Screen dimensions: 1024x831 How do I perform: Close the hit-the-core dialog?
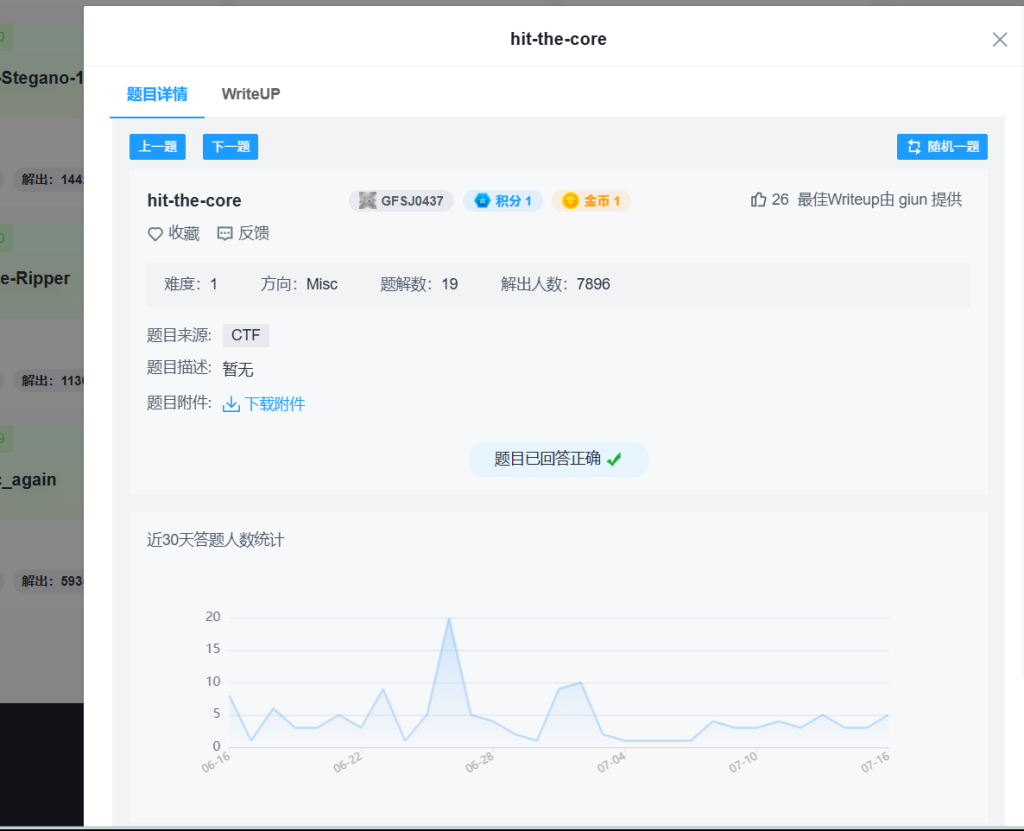coord(999,40)
